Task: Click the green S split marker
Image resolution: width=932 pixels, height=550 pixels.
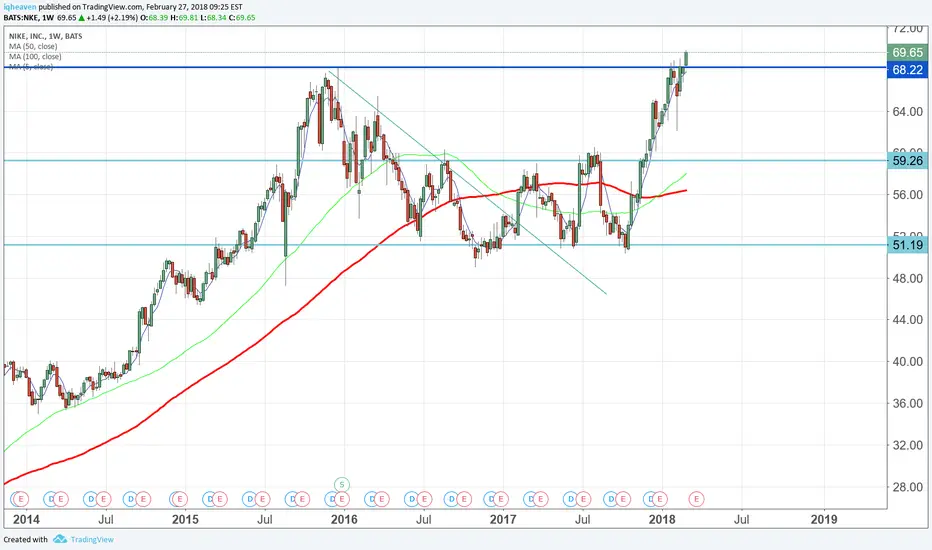Action: [342, 485]
